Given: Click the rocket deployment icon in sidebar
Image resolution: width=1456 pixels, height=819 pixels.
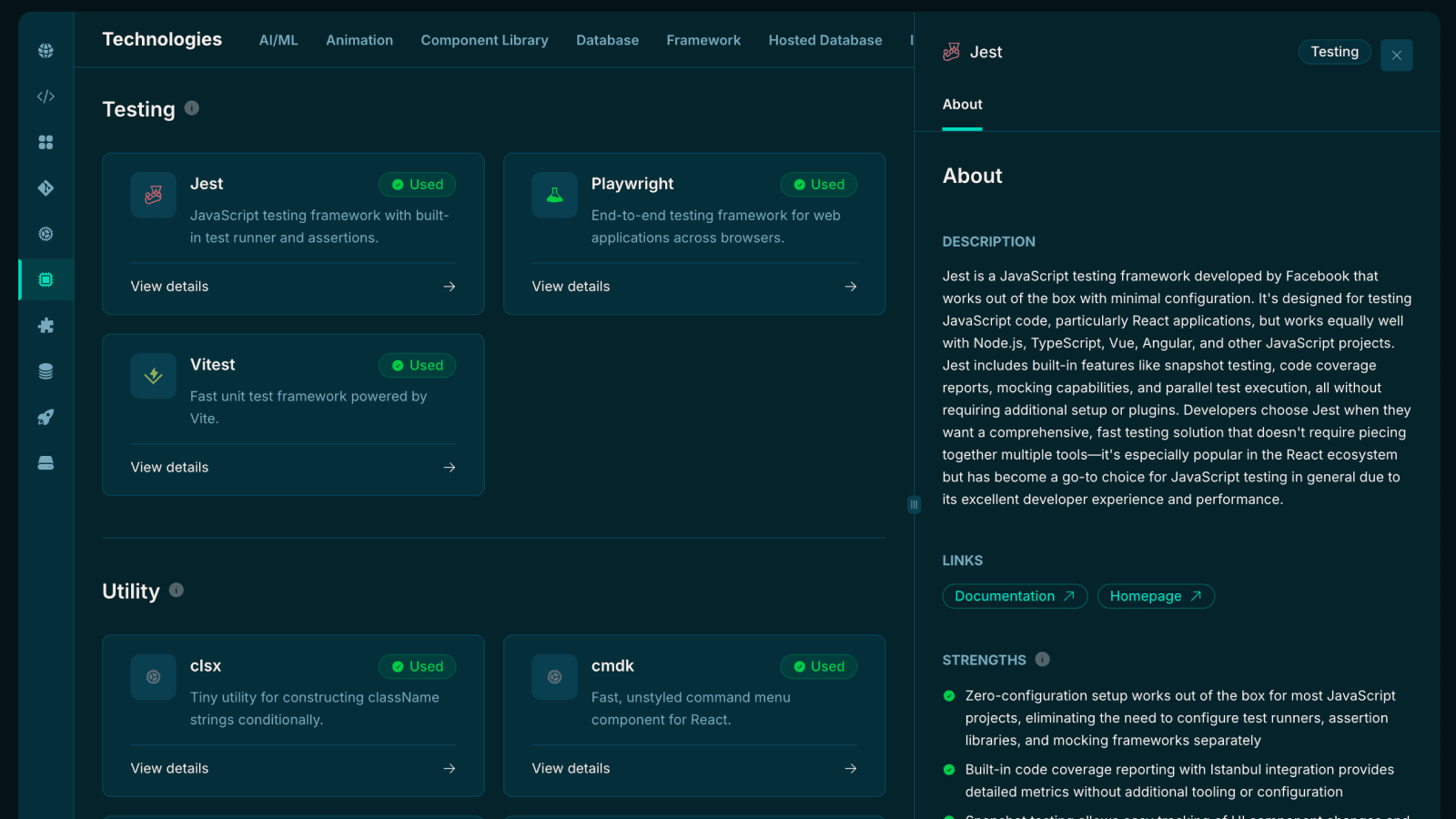Looking at the screenshot, I should point(45,417).
